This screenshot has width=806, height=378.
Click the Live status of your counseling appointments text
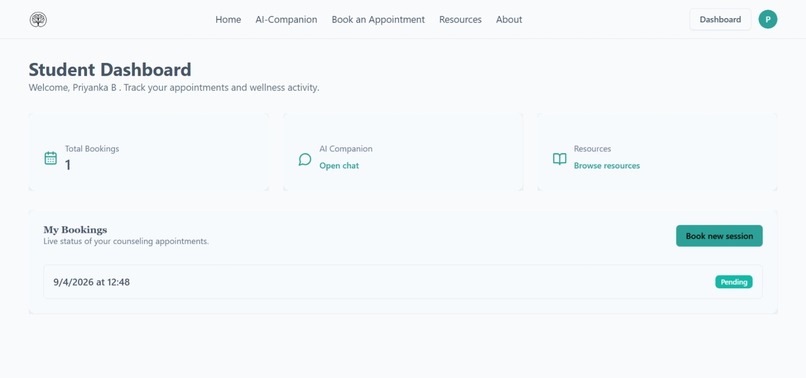coord(126,241)
